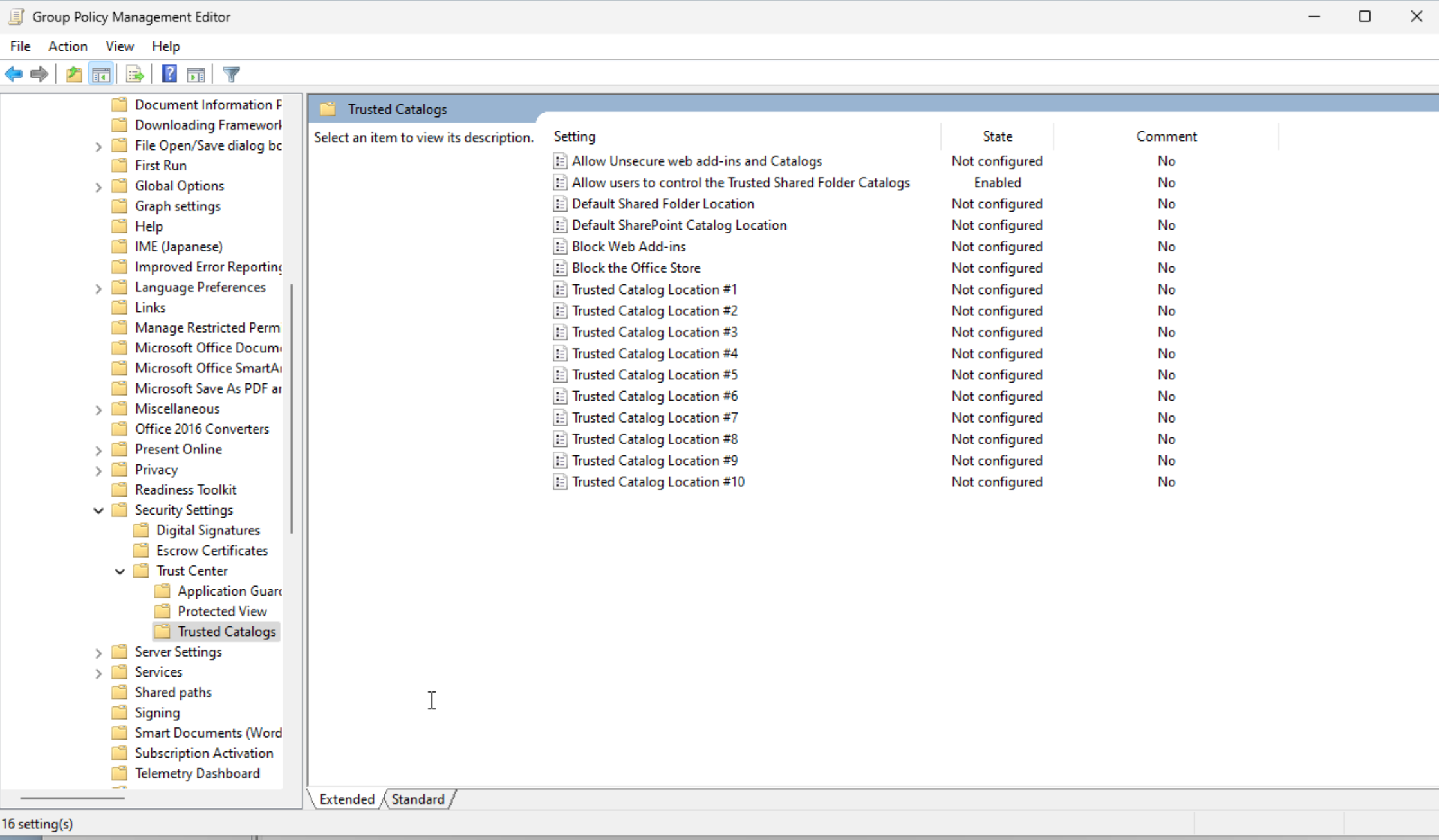Expand the Miscellaneous tree node

tap(98, 410)
